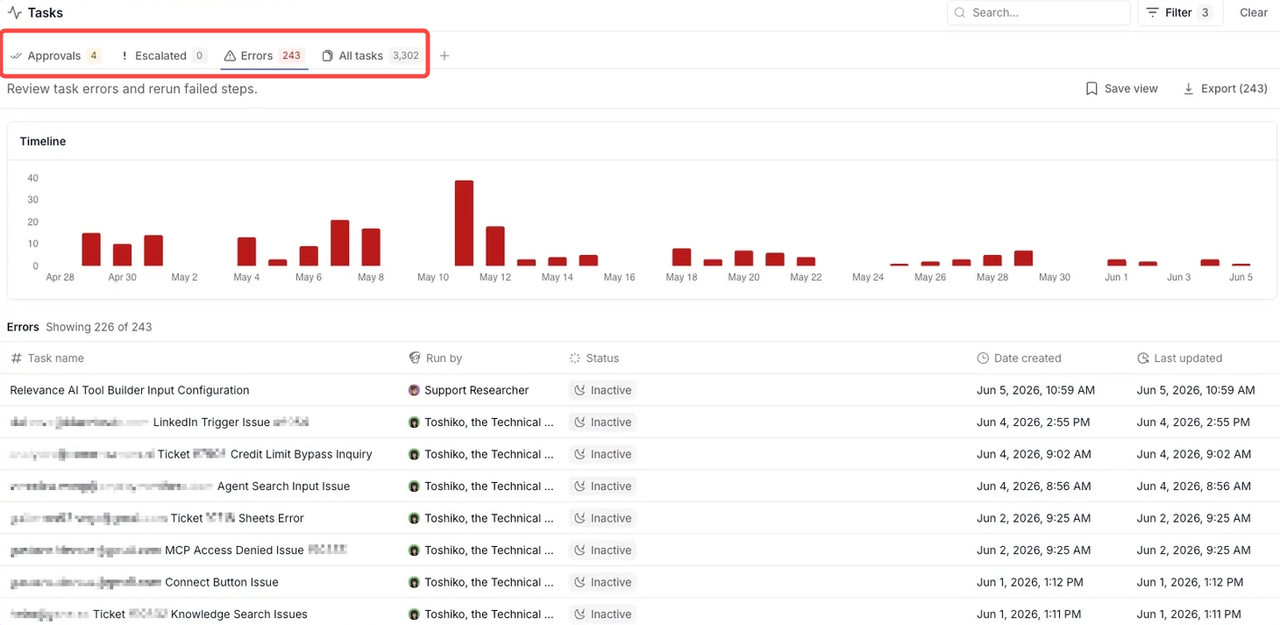Click Toshiko avatar in MCP Access row
Viewport: 1280px width, 625px height.
pyautogui.click(x=414, y=550)
